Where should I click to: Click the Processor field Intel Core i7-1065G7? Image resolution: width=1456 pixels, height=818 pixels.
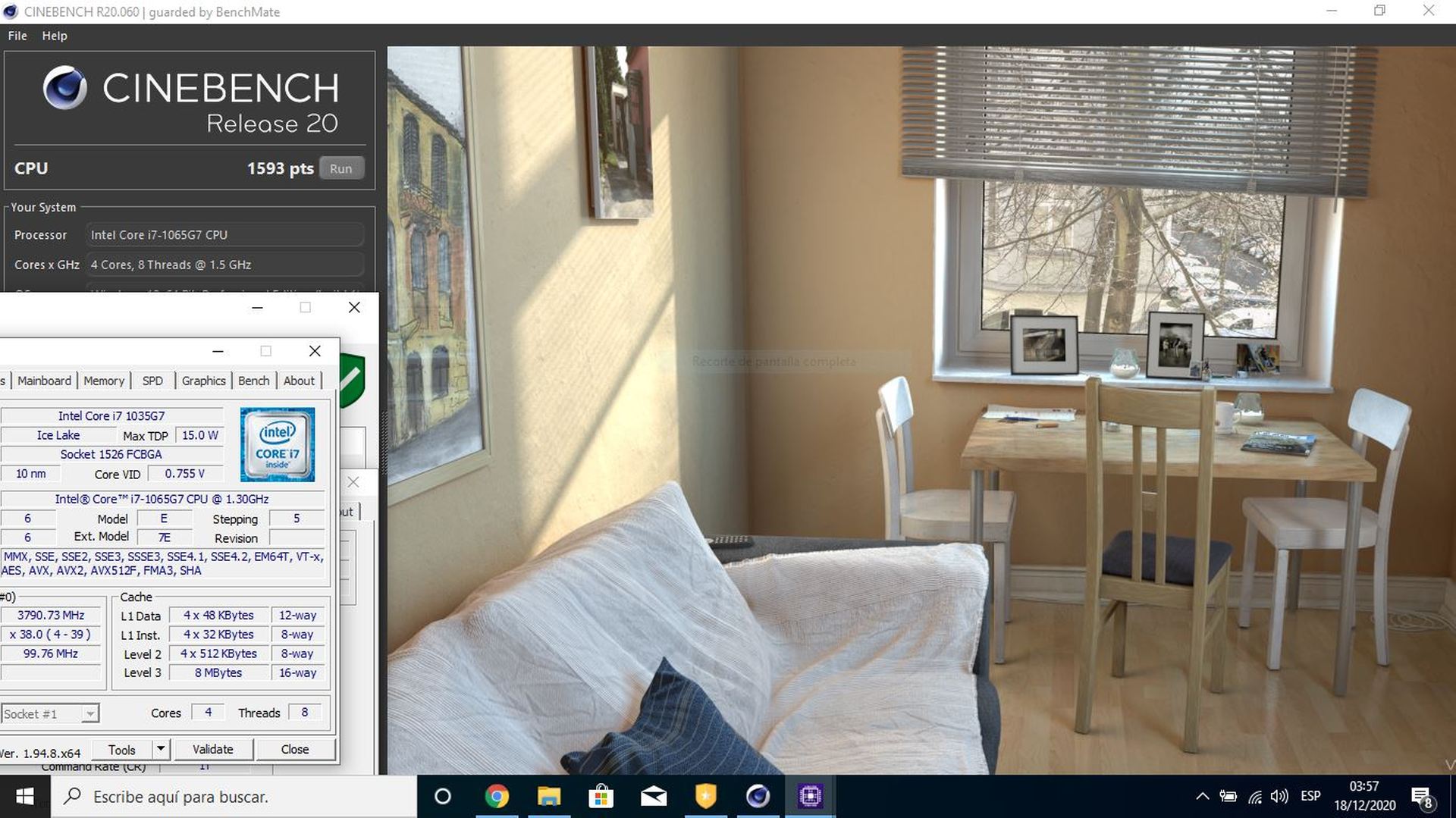click(x=224, y=235)
